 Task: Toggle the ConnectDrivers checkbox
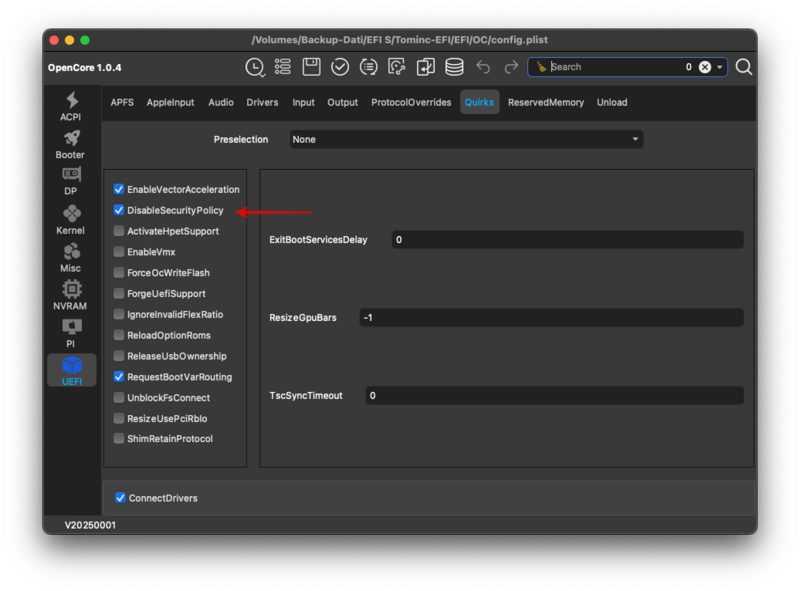pyautogui.click(x=120, y=498)
